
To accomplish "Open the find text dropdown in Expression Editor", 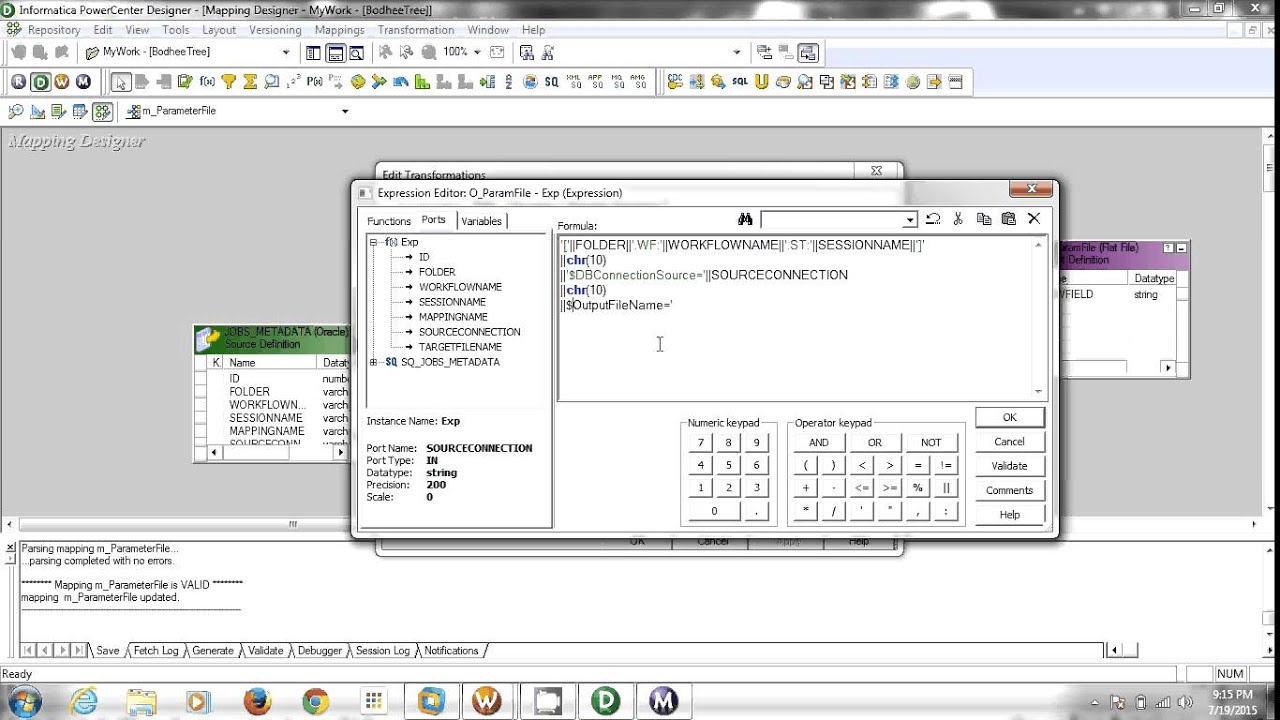I will (x=910, y=220).
